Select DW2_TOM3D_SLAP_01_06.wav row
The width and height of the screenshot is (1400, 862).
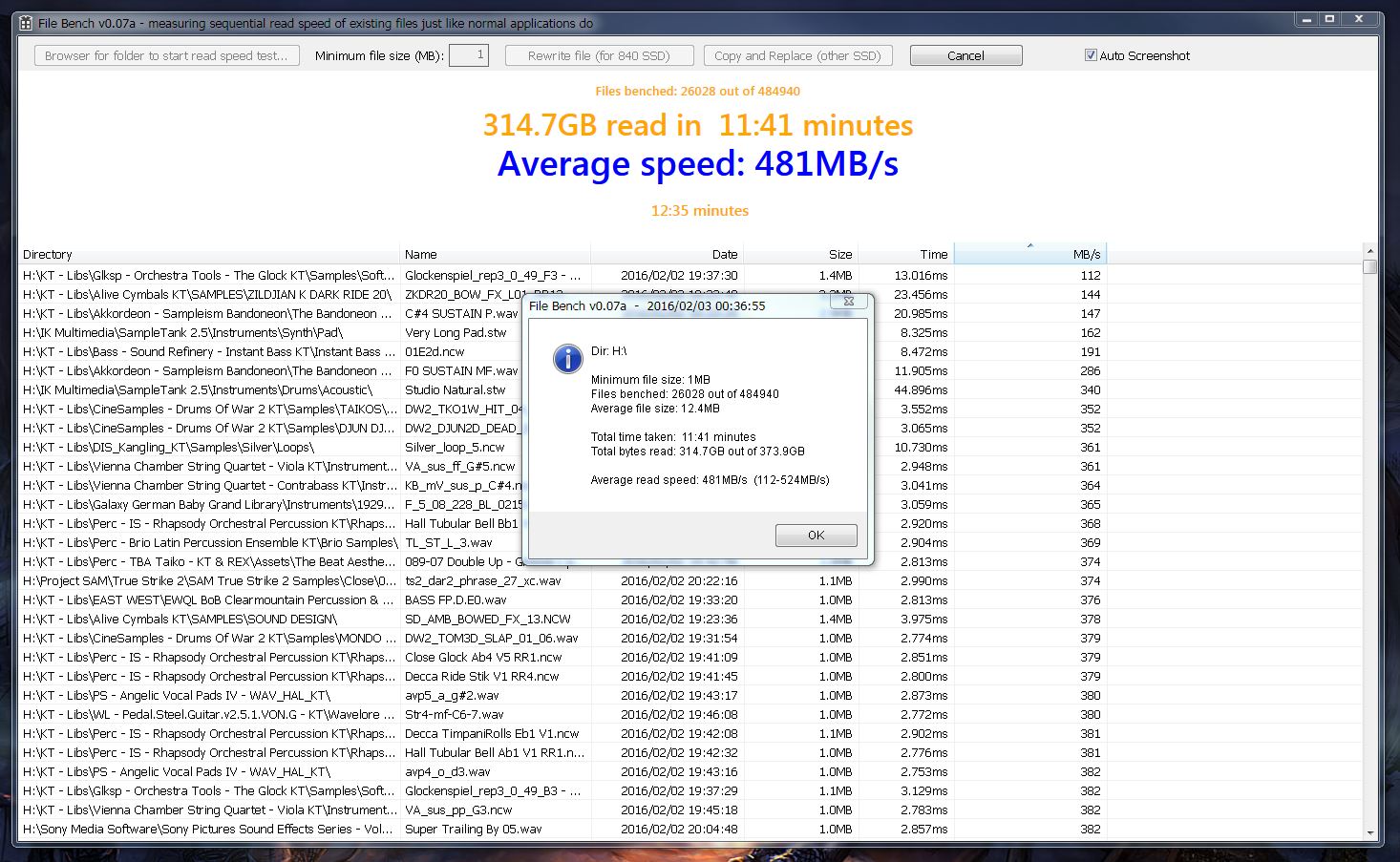689,638
